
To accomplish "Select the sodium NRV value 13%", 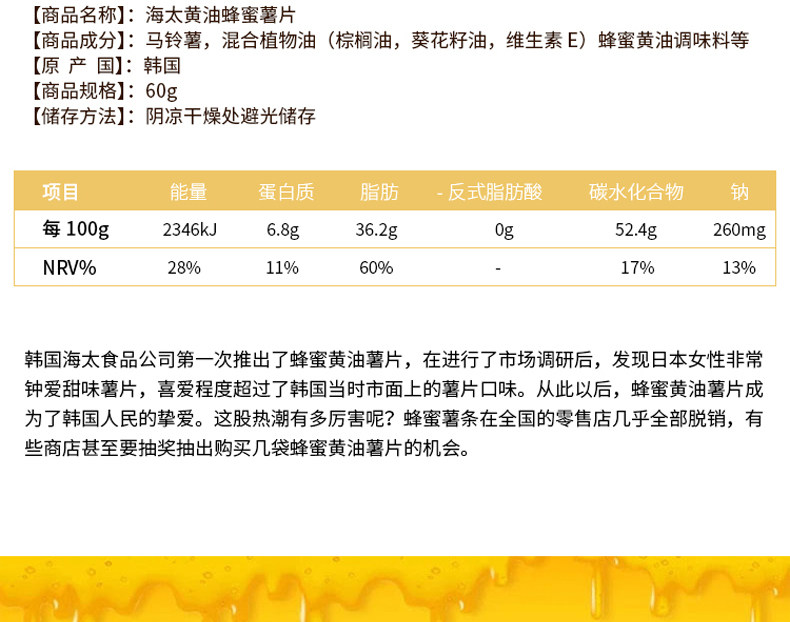I will (739, 267).
